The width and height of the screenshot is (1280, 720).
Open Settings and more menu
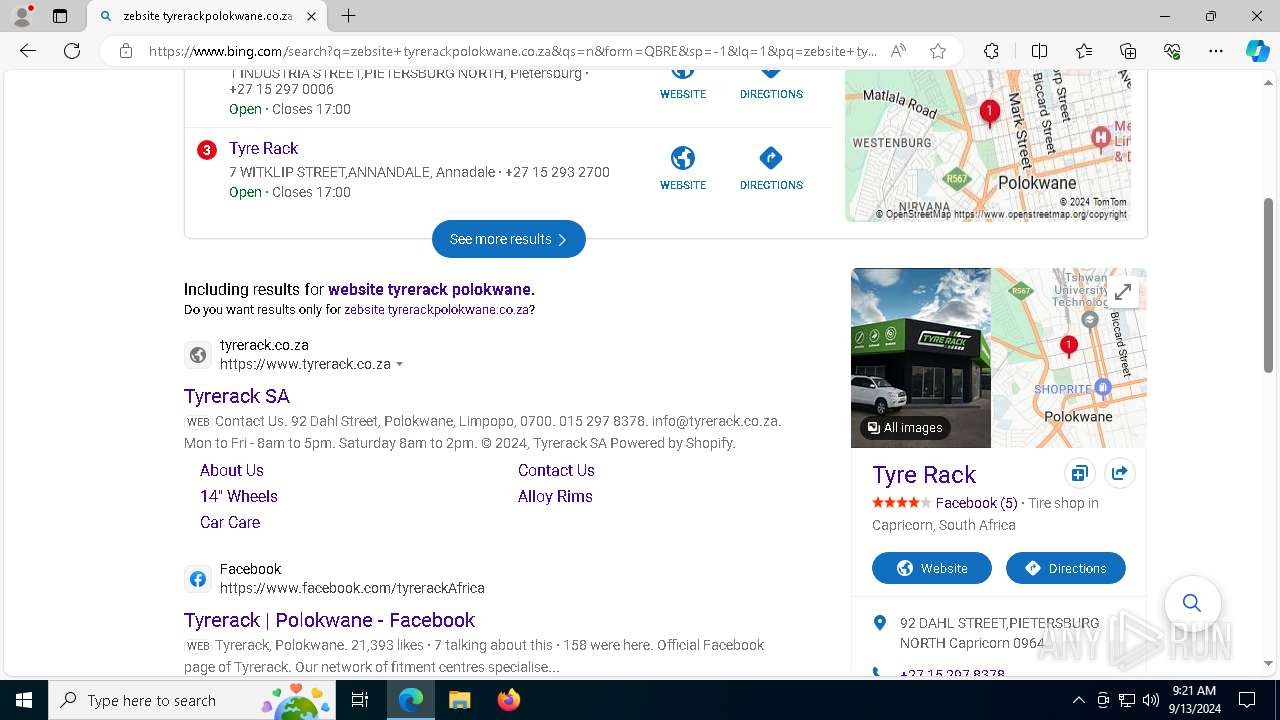pos(1216,51)
